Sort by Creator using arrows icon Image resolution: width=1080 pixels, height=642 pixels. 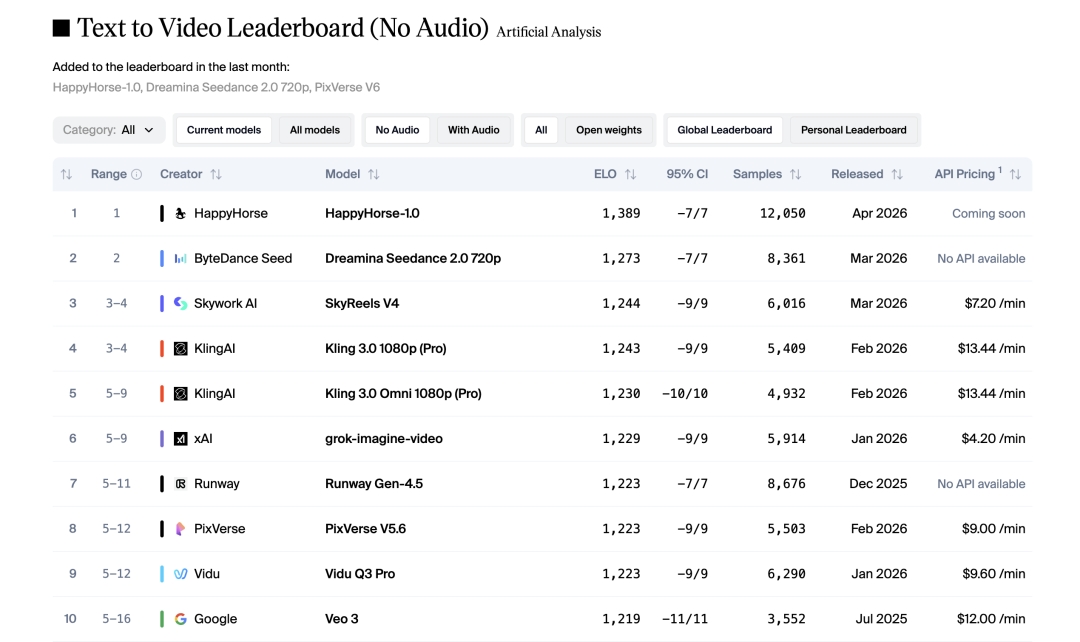(216, 174)
